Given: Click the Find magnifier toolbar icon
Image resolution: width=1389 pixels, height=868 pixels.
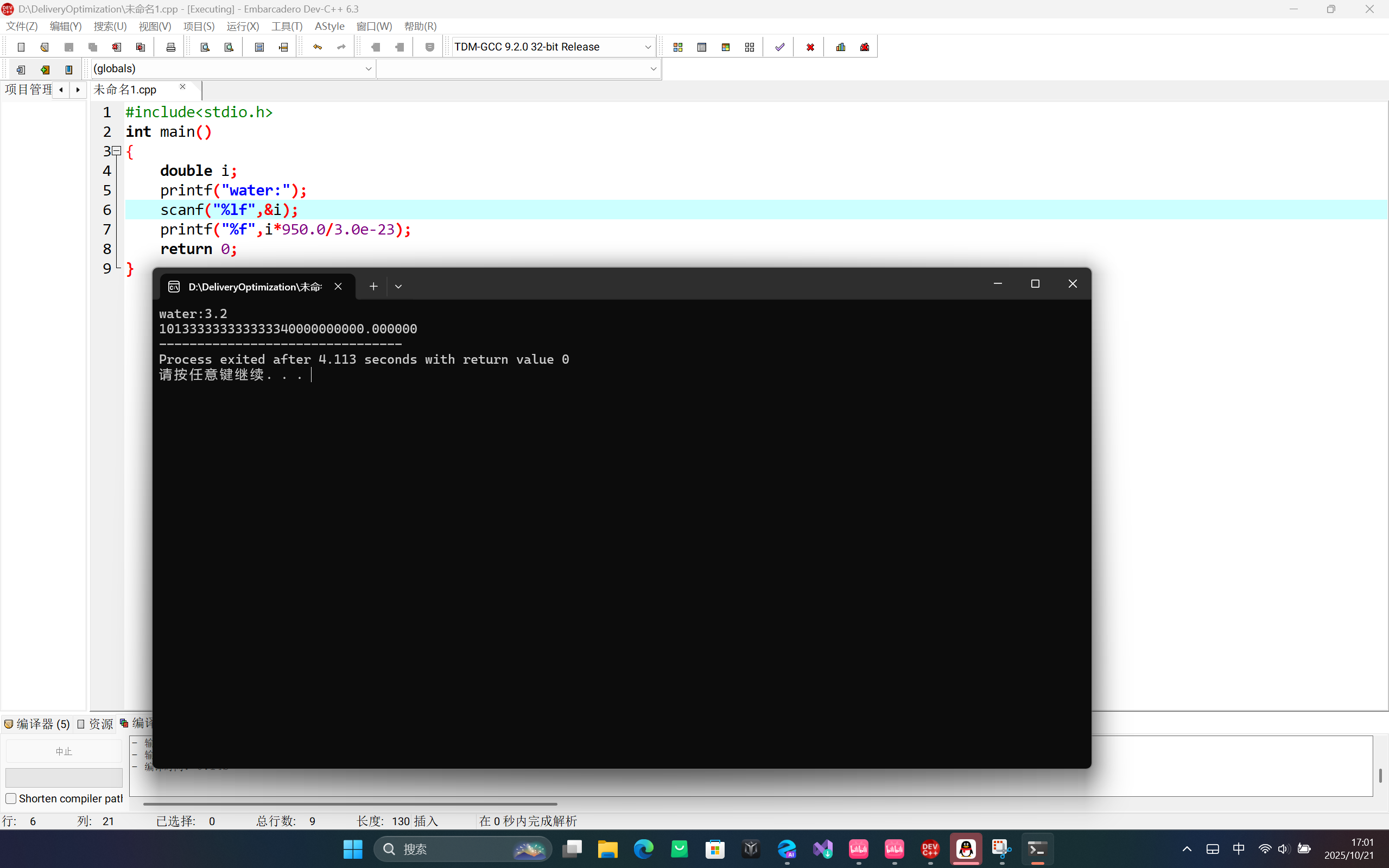Looking at the screenshot, I should 205,47.
